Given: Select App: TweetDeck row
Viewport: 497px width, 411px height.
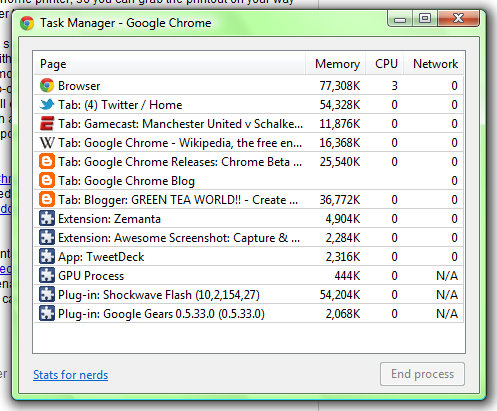Looking at the screenshot, I should point(249,257).
